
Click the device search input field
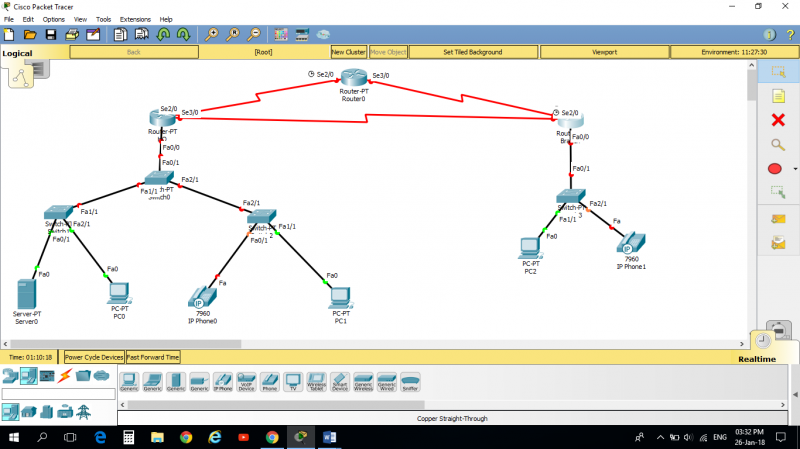[x=59, y=394]
